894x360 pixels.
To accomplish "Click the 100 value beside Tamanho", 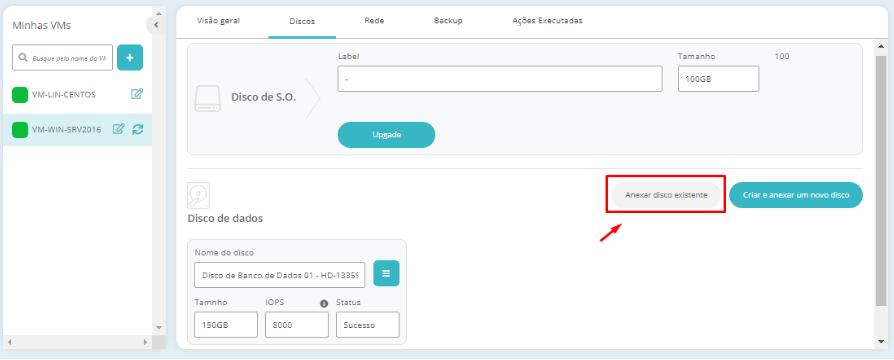I will (782, 56).
